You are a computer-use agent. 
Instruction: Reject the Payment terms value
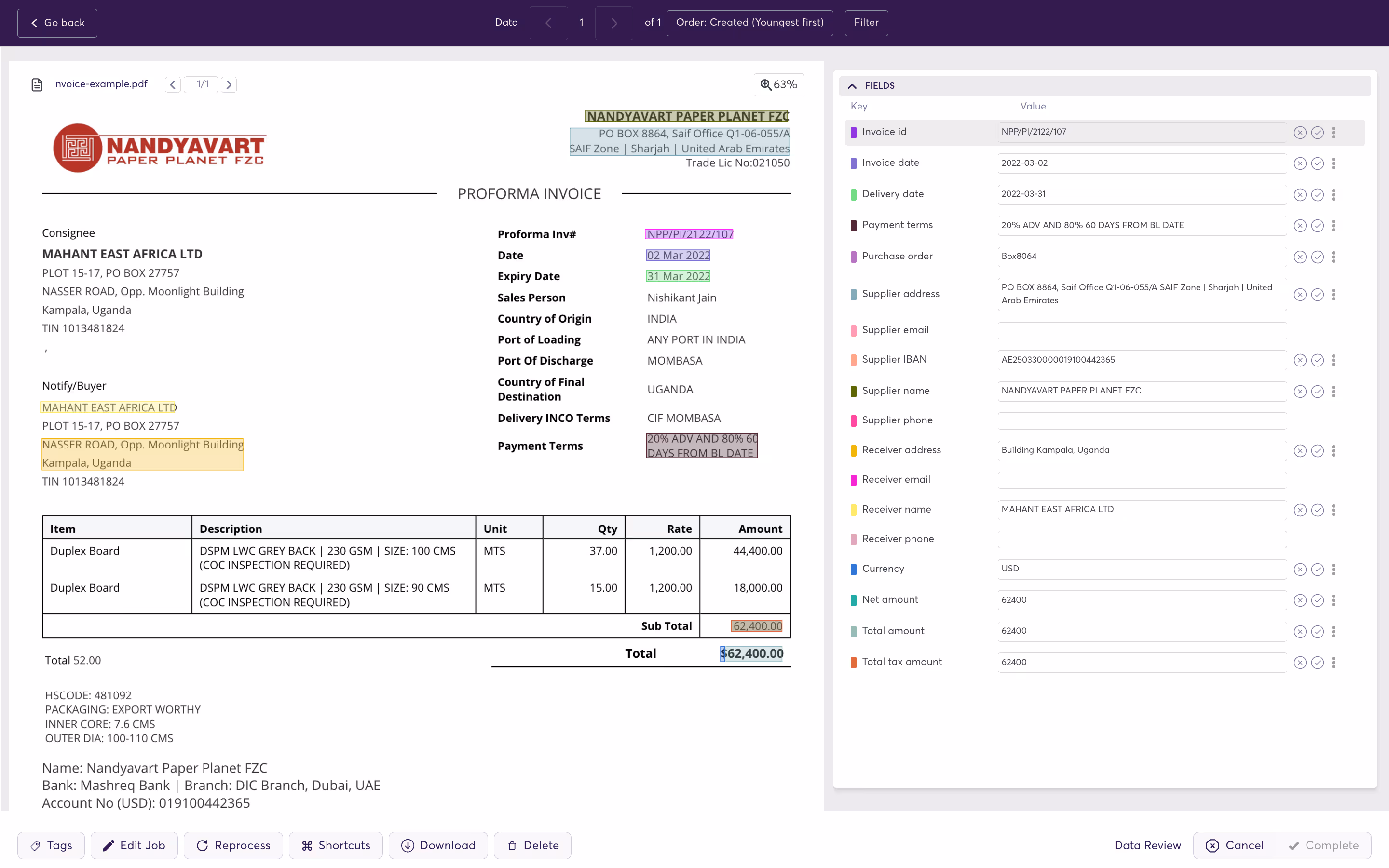point(1300,226)
